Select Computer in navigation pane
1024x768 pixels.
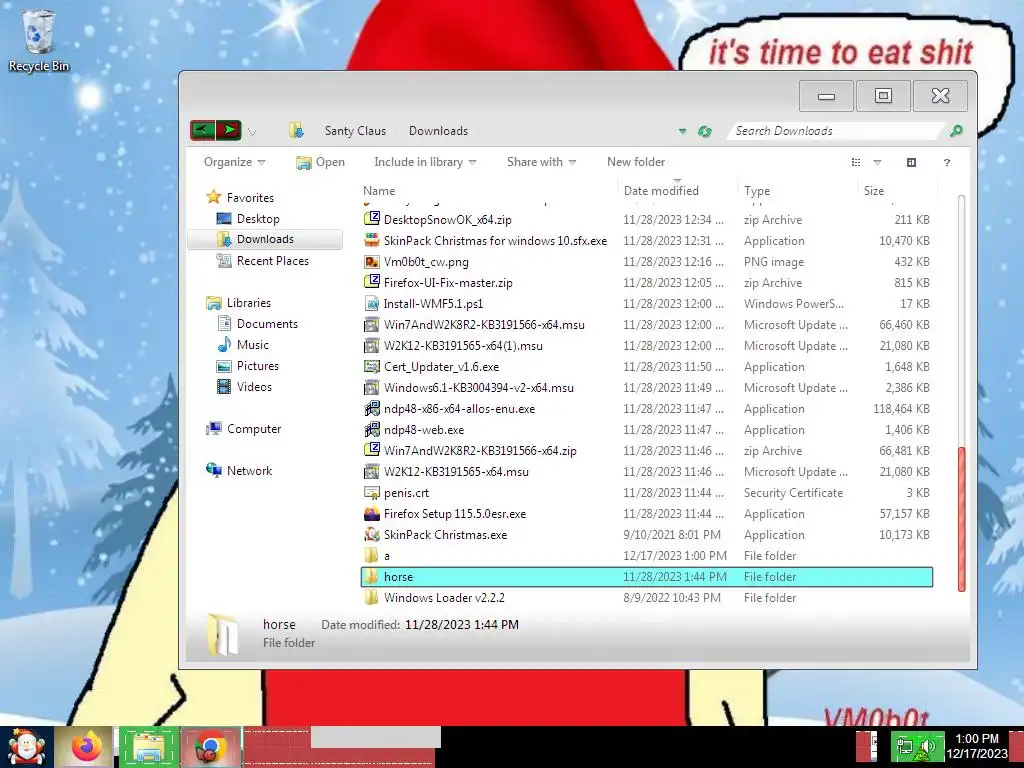pyautogui.click(x=244, y=428)
